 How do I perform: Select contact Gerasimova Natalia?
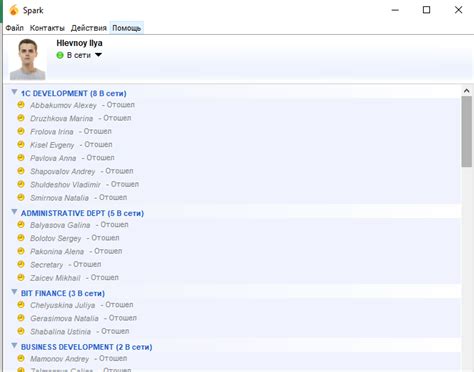[x=64, y=318]
